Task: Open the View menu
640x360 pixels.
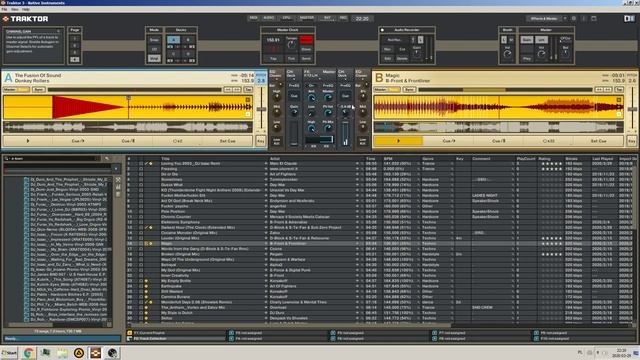Action: coord(15,9)
